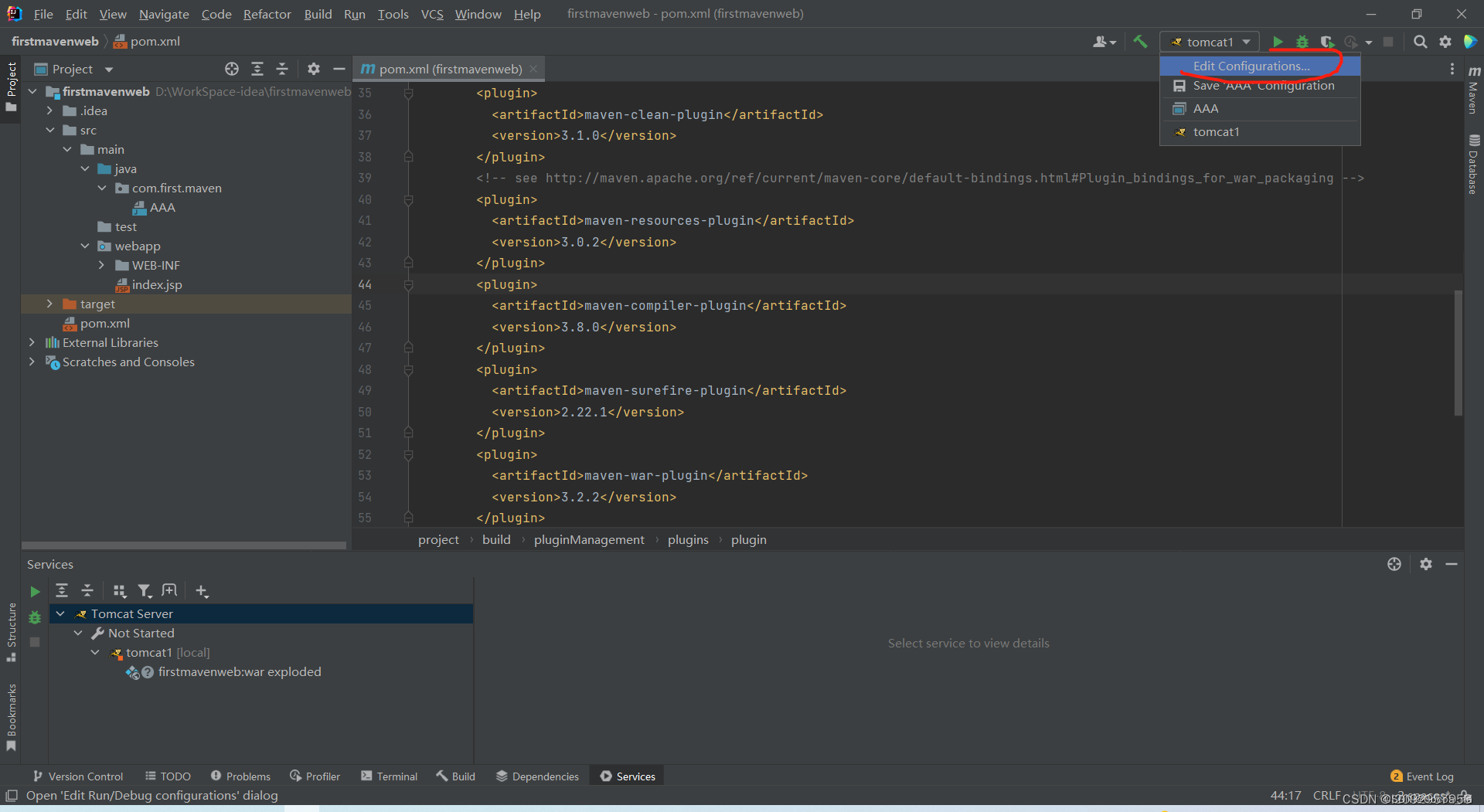Collapse the webapp folder

pos(85,246)
